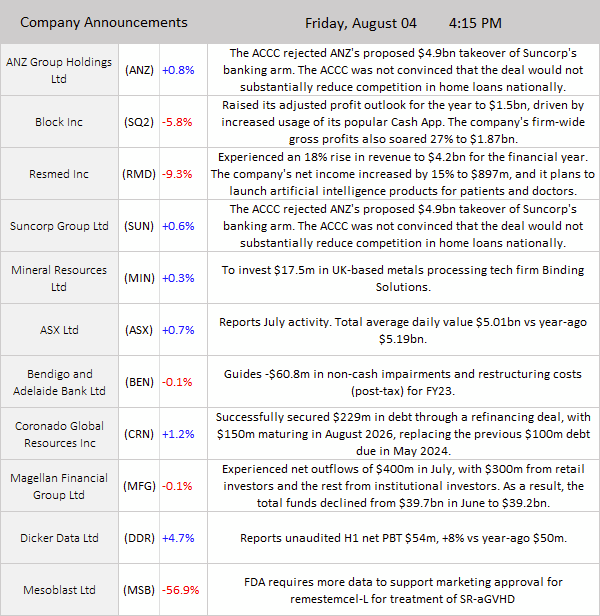Screen dimensions: 600x616
Task: Open Suncorp Group Ltd company link
Action: pos(59,226)
